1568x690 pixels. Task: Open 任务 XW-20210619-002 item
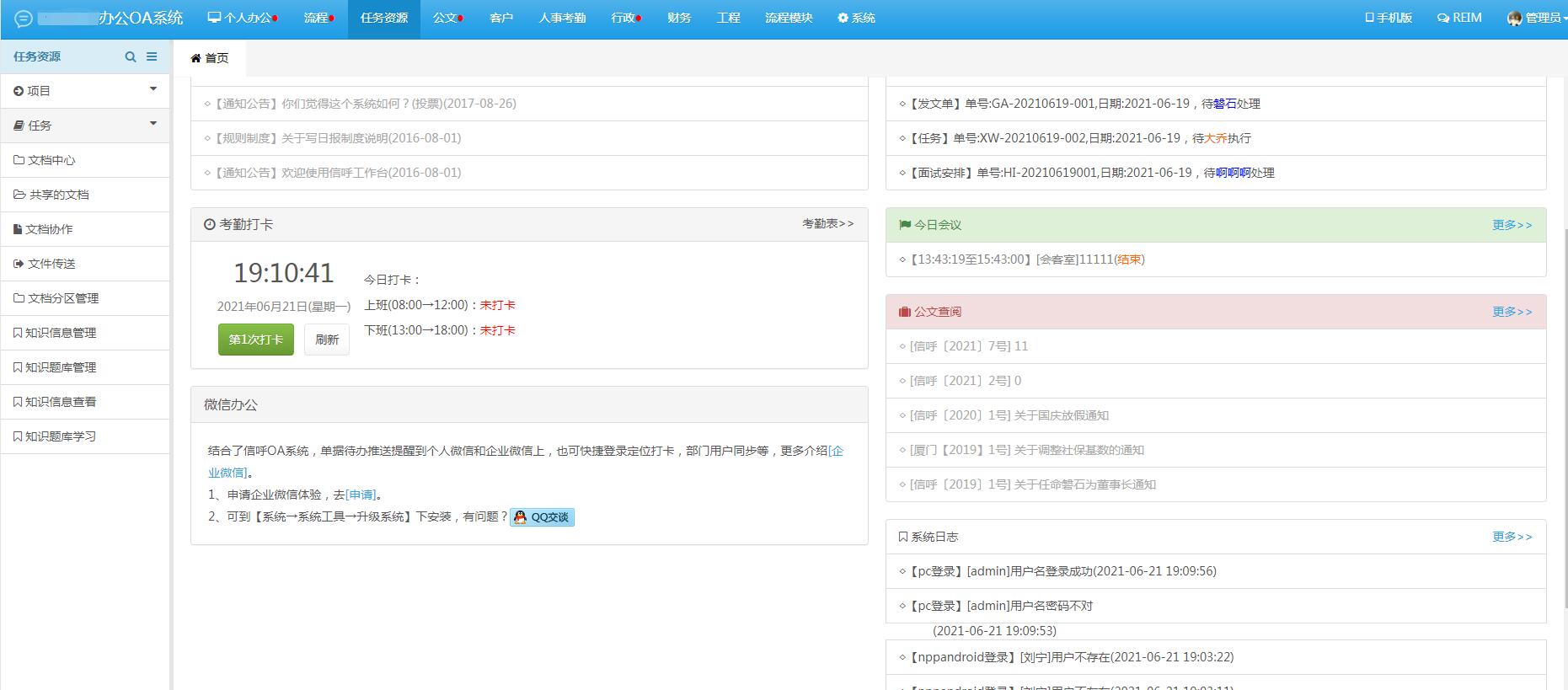point(1216,138)
